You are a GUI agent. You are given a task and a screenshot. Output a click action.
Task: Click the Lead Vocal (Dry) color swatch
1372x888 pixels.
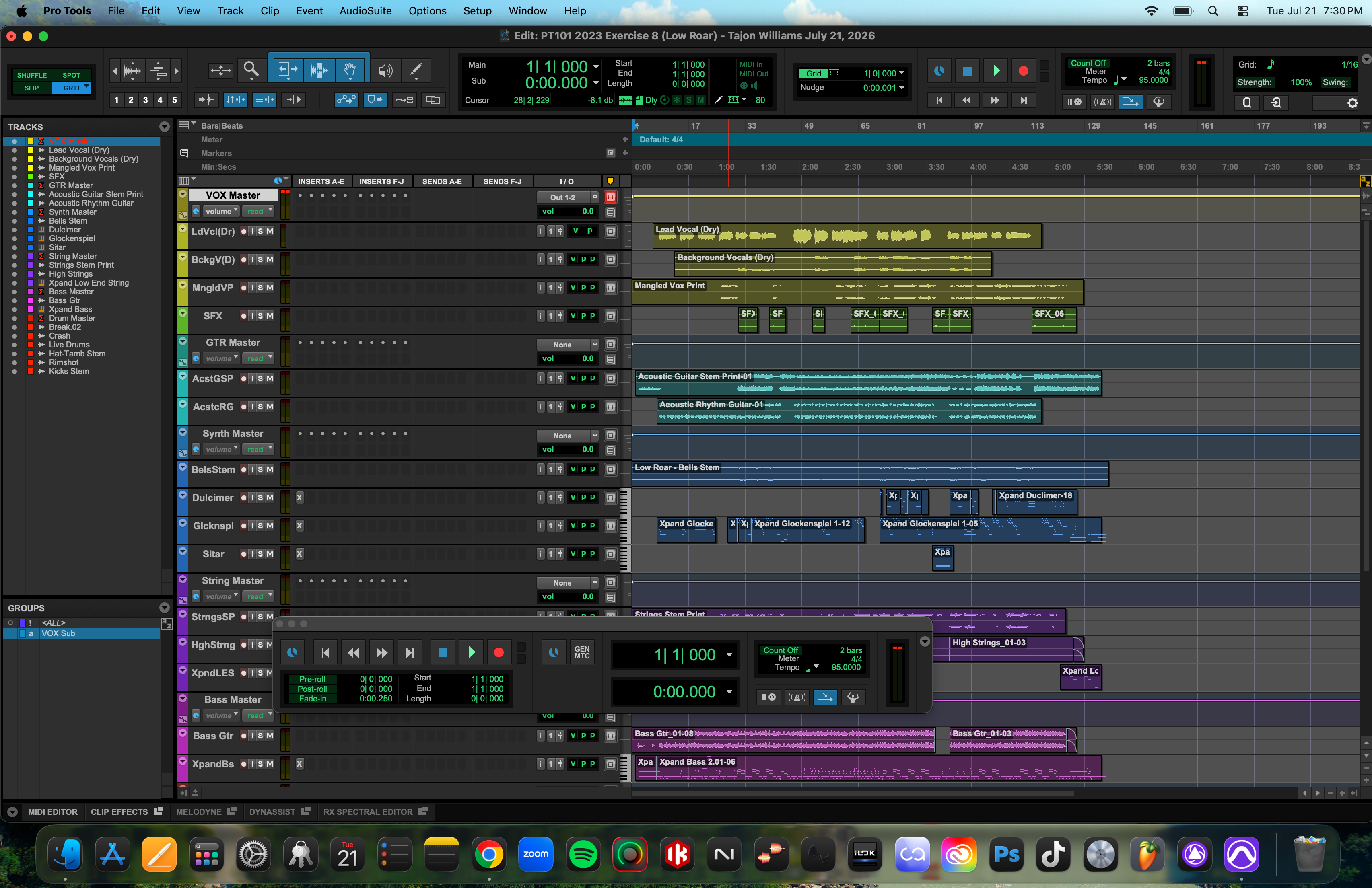(31, 150)
